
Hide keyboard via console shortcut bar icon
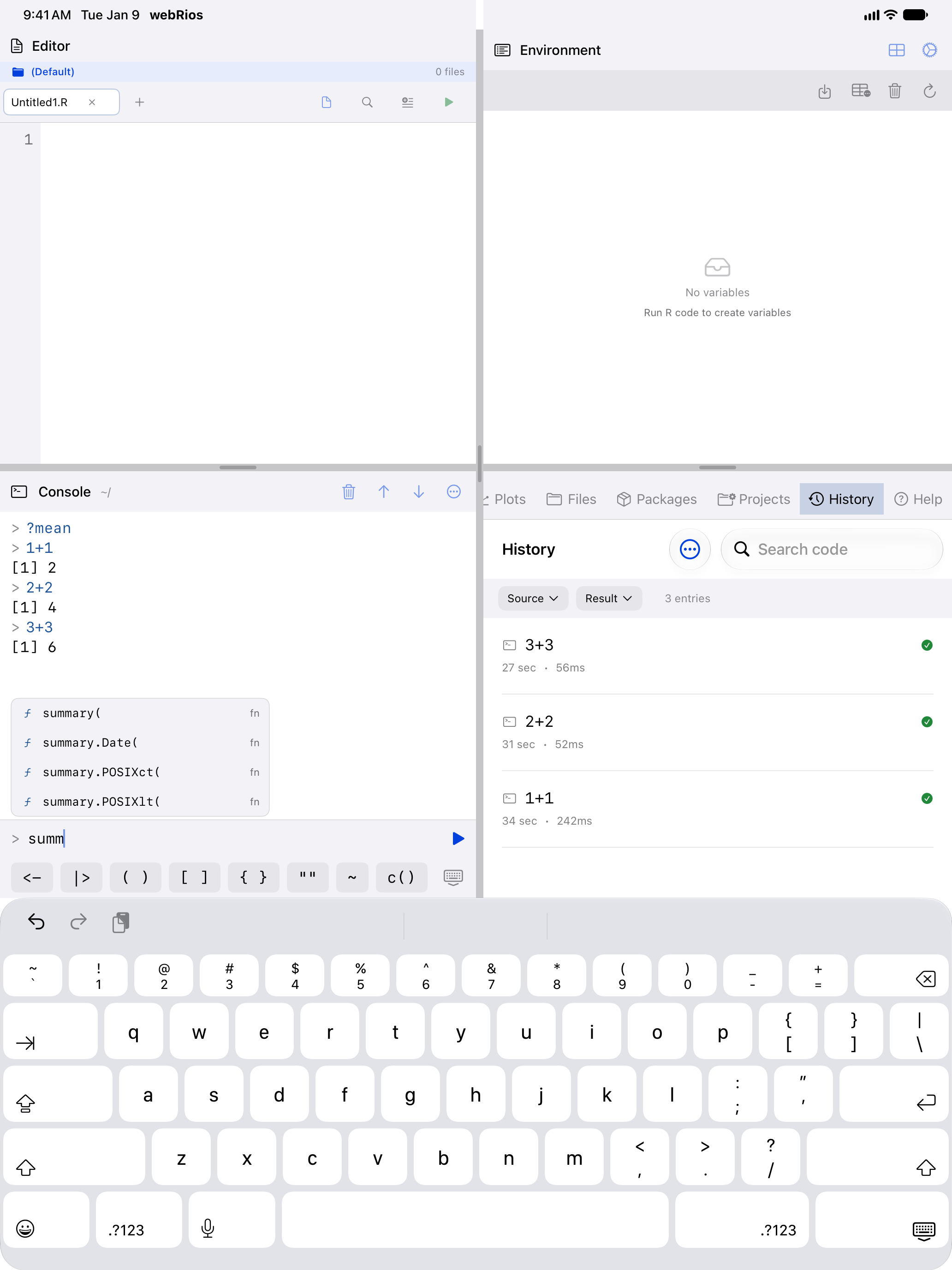(x=453, y=877)
